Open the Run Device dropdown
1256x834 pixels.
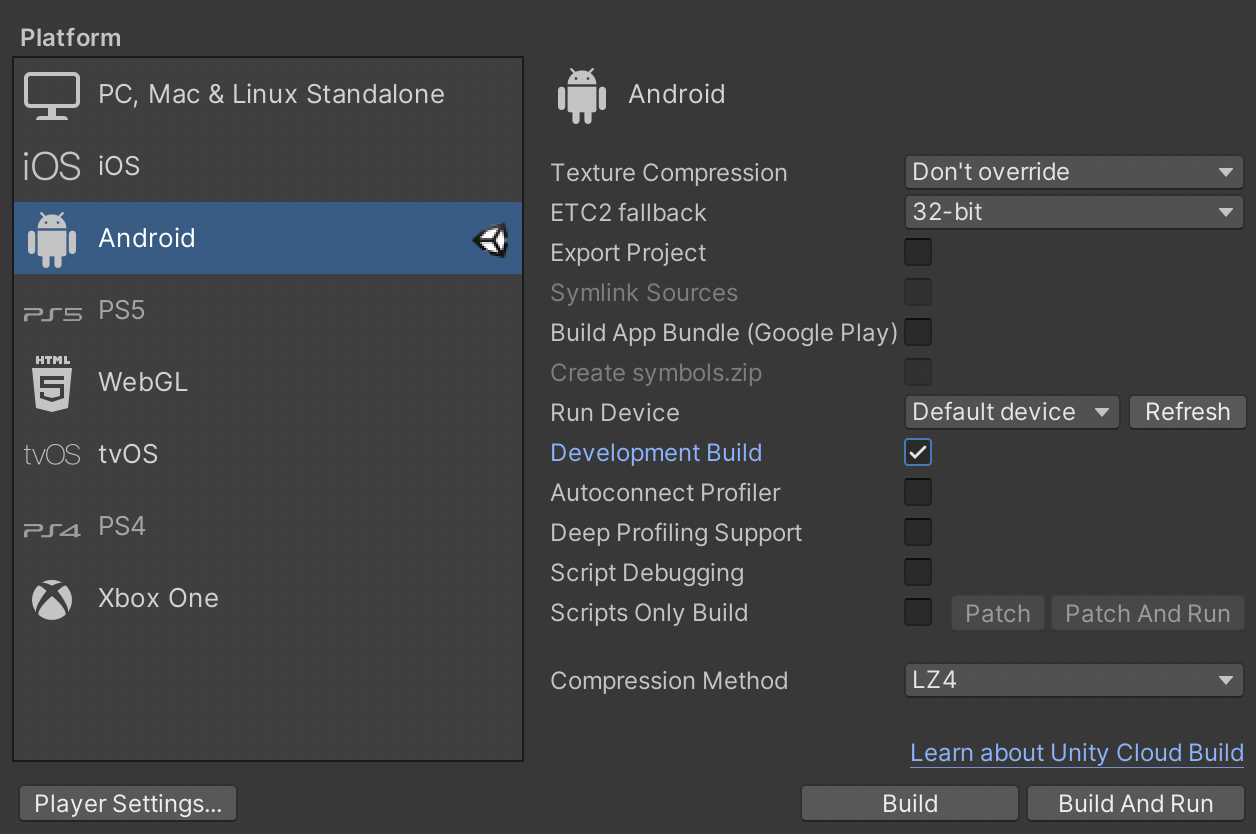tap(1011, 411)
